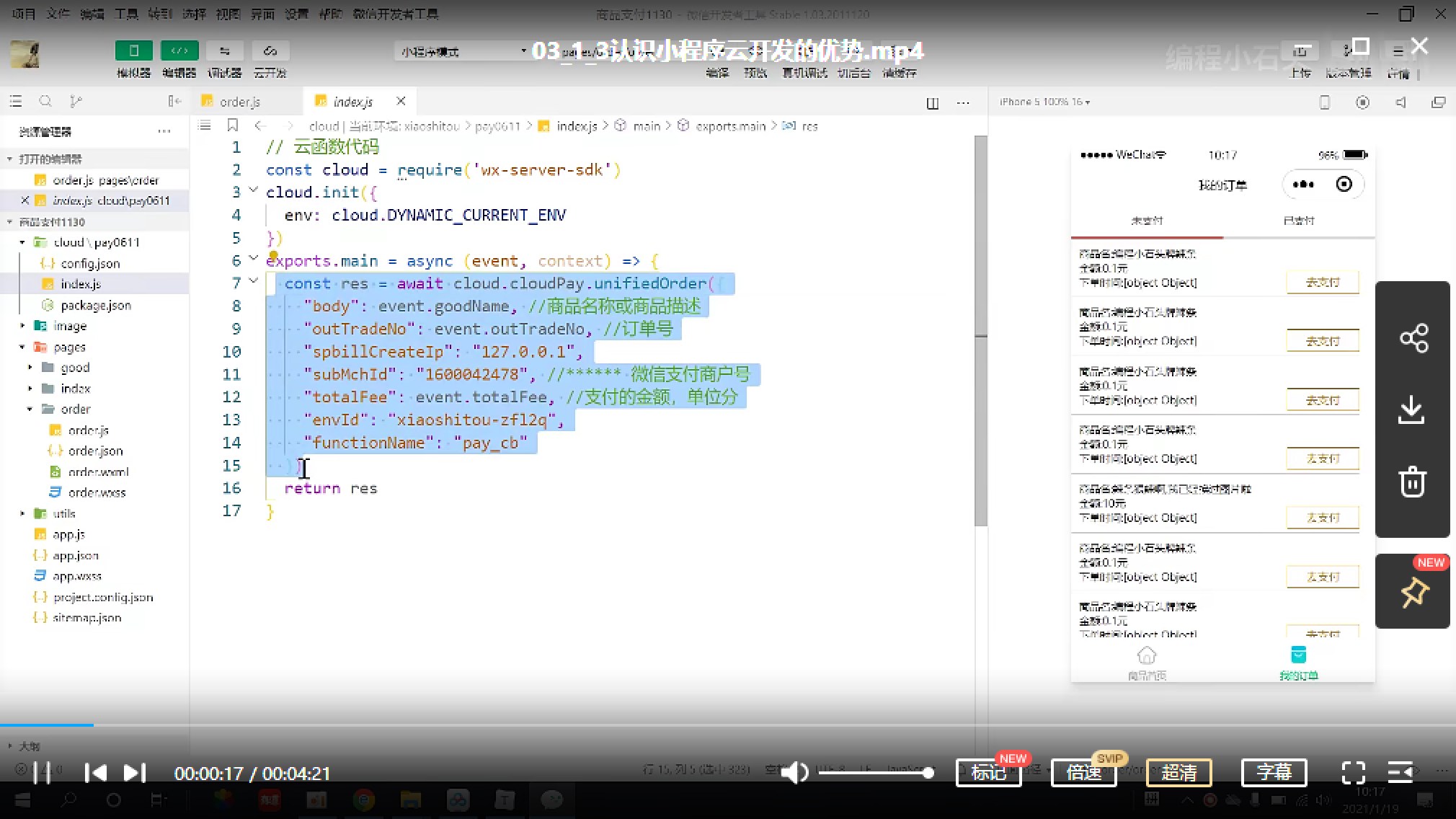1456x819 pixels.
Task: Click the share icon in right panel
Action: [x=1413, y=338]
